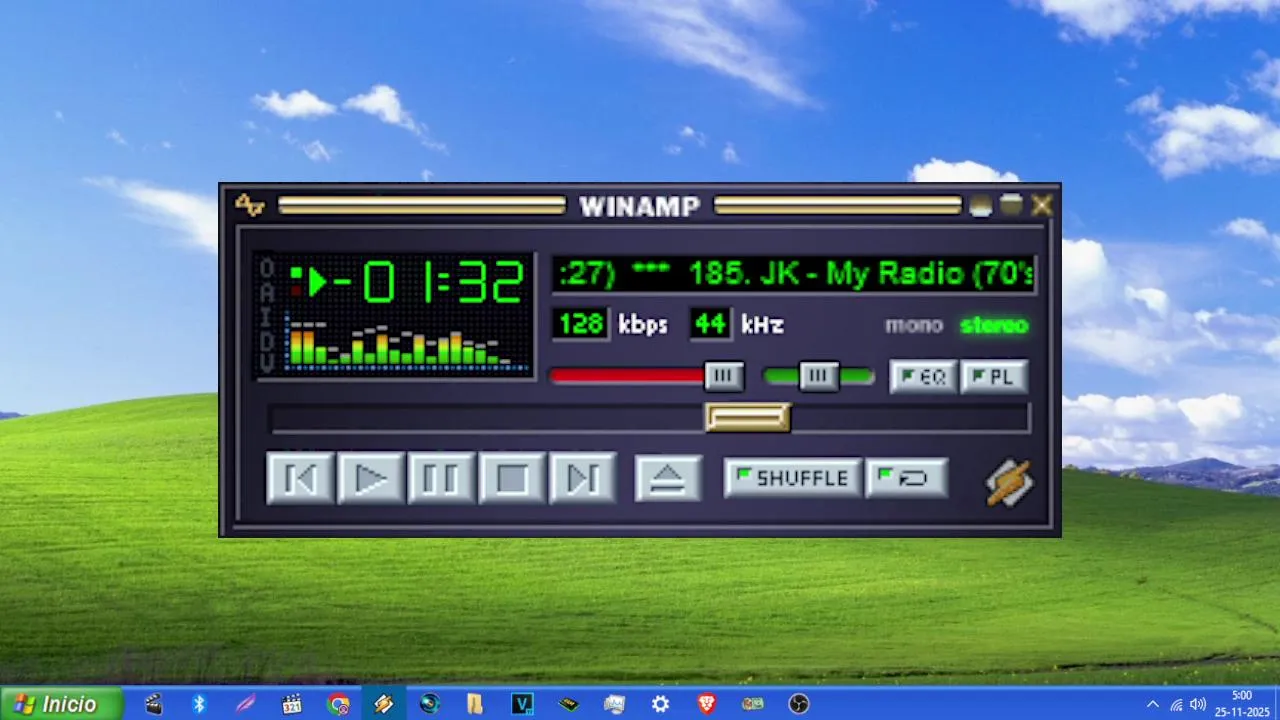Viewport: 1280px width, 720px height.
Task: Toggle Shuffle mode
Action: (x=792, y=478)
